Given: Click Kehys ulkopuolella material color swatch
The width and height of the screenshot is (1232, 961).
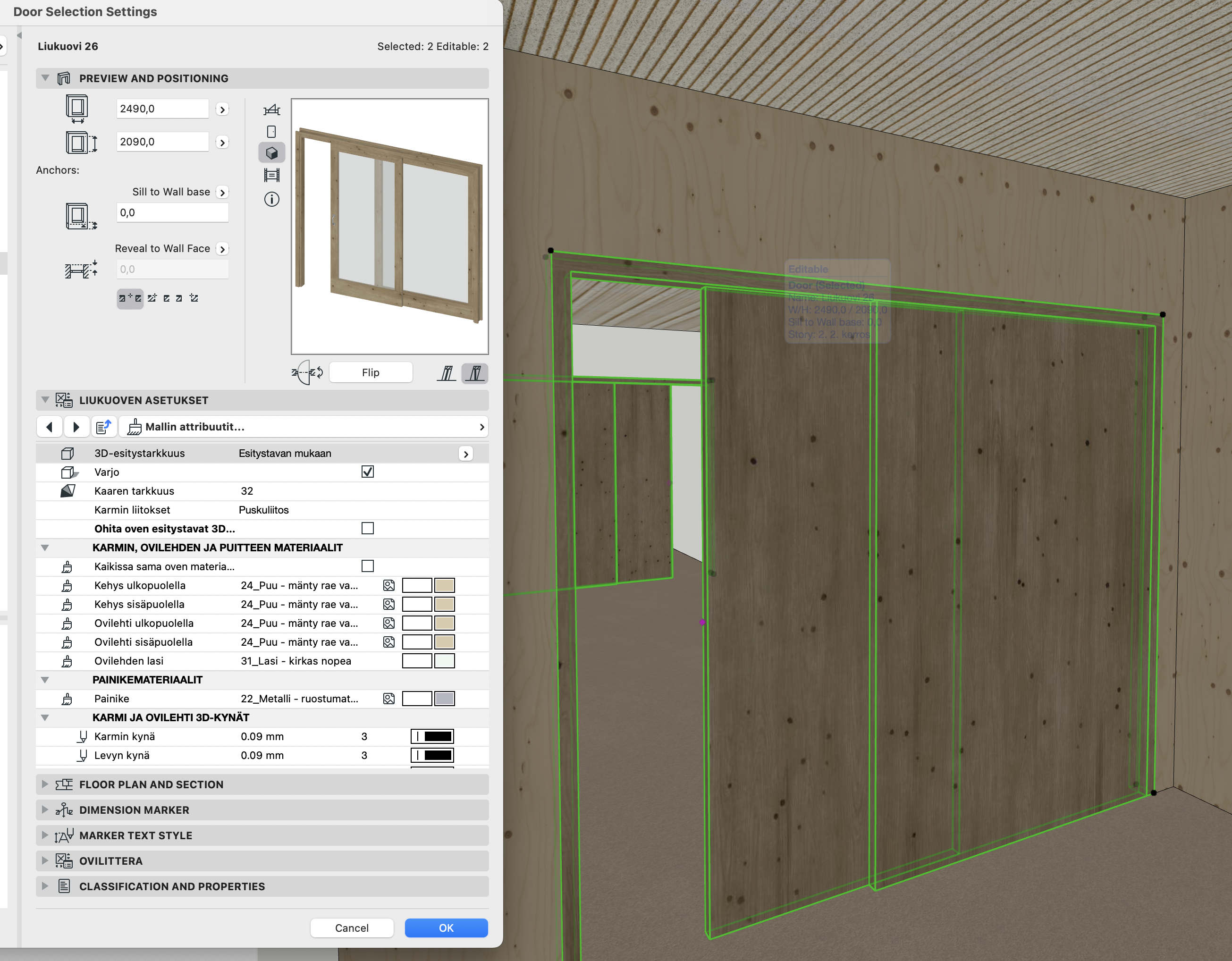Looking at the screenshot, I should (444, 585).
